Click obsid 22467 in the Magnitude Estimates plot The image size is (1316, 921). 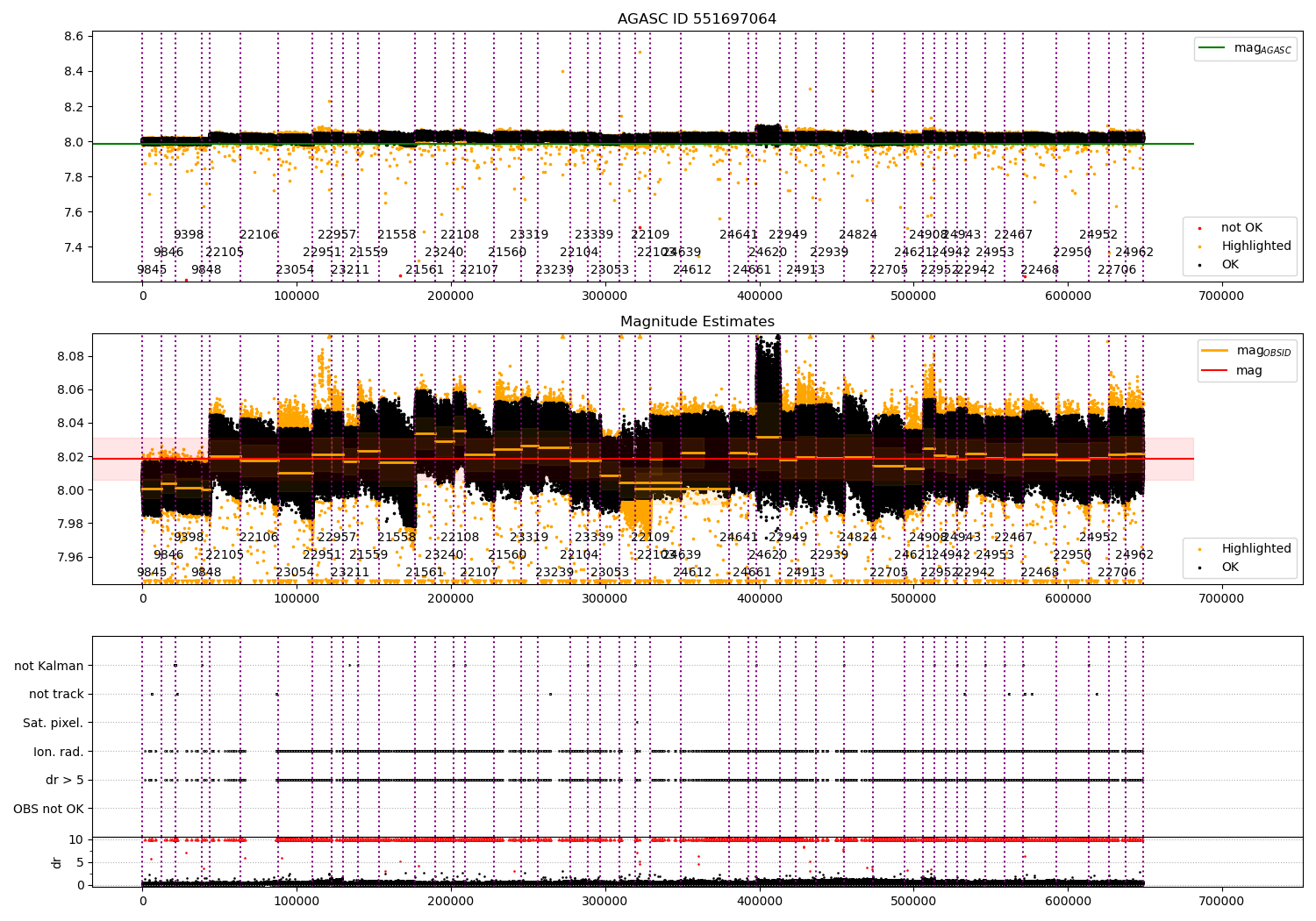1013,538
